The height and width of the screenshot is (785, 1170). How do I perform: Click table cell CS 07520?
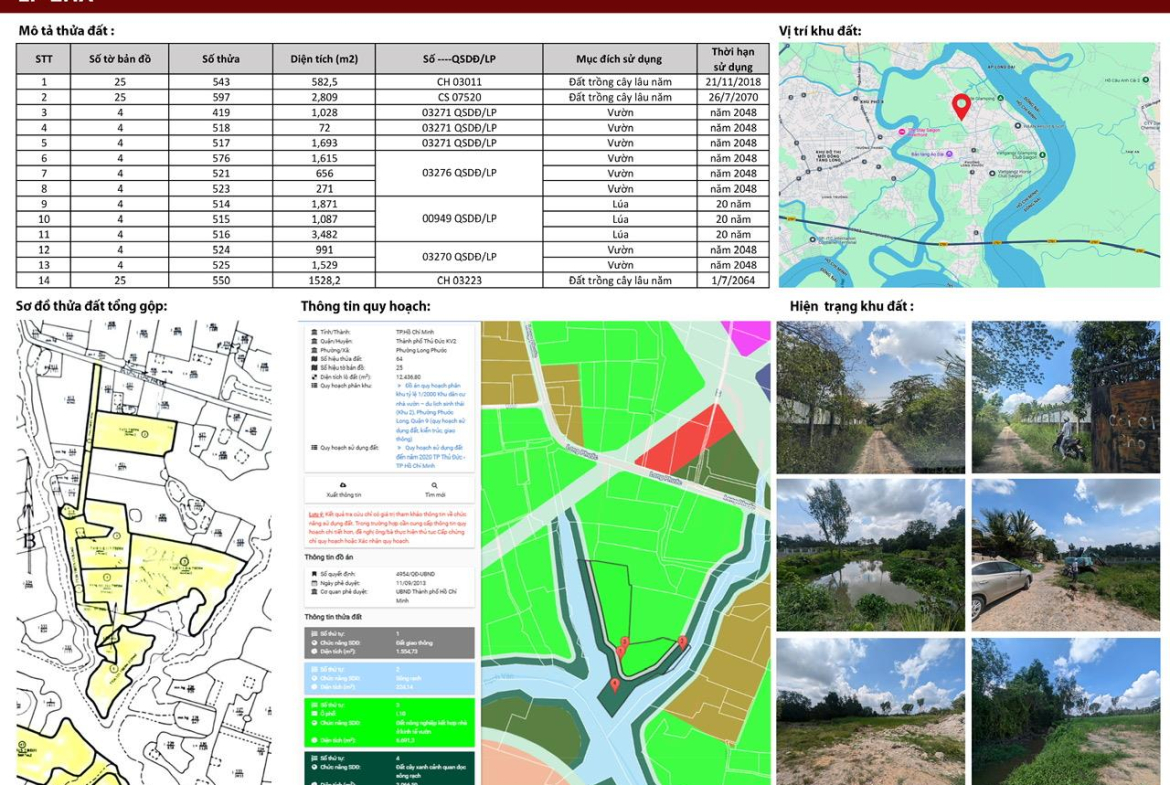459,97
